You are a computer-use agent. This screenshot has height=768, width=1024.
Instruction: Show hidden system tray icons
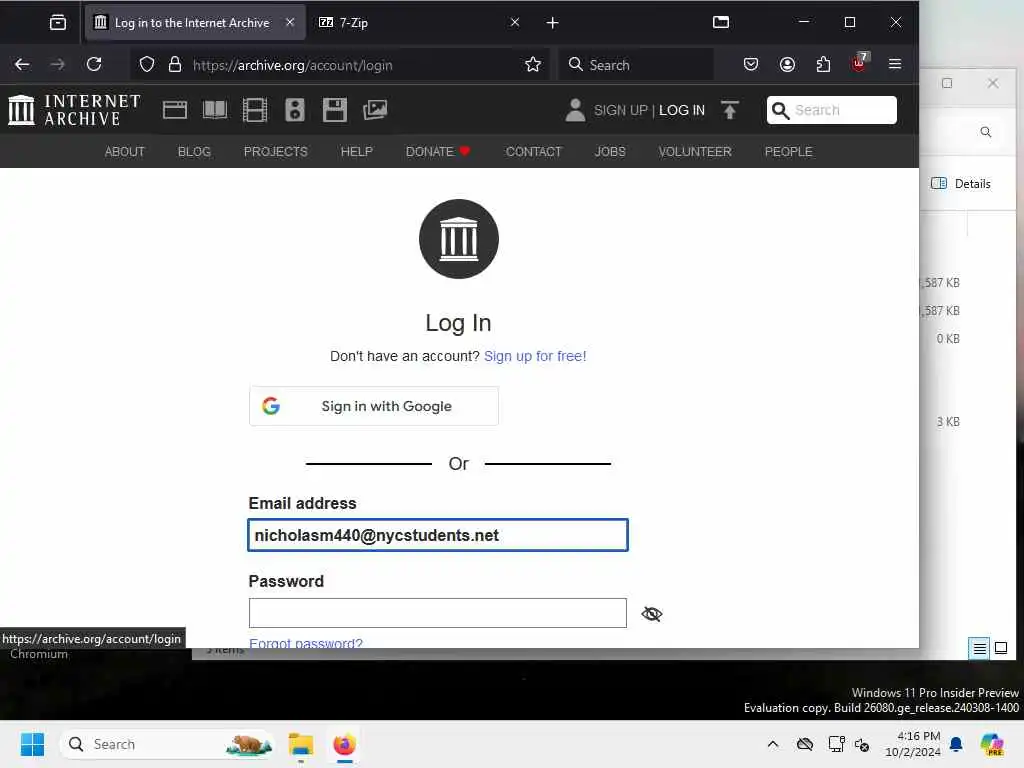tap(773, 744)
